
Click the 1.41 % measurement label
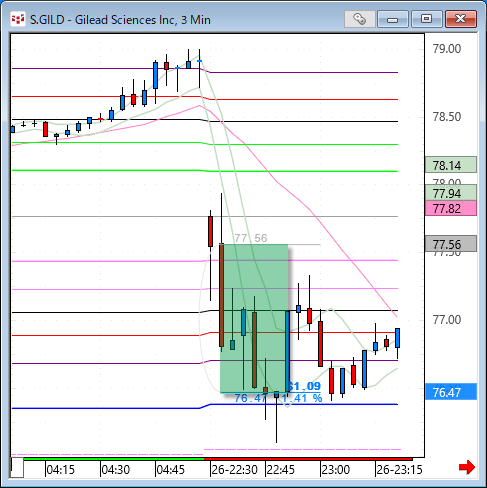(302, 398)
